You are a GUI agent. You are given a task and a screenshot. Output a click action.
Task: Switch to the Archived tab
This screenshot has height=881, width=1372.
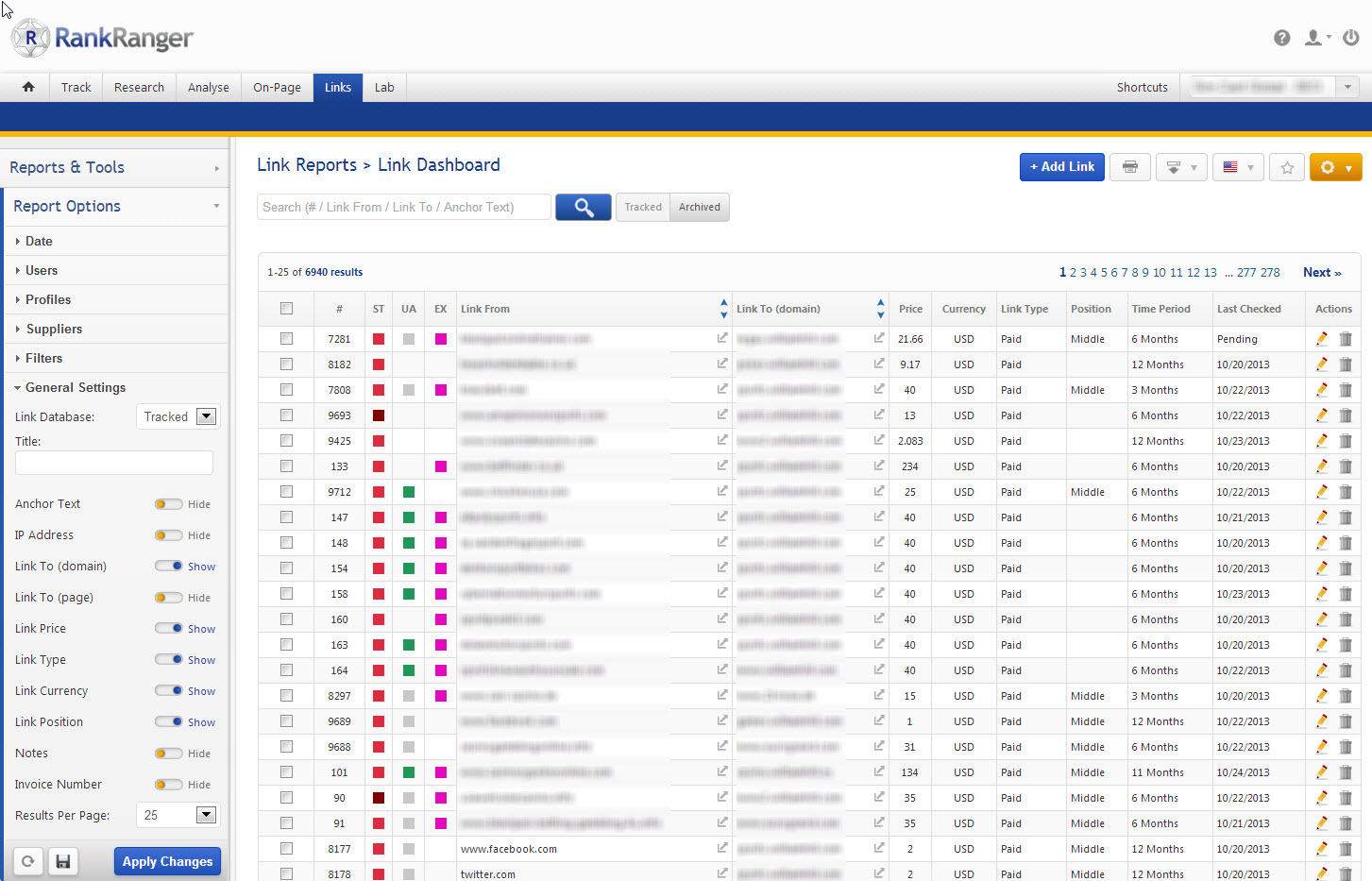click(699, 207)
